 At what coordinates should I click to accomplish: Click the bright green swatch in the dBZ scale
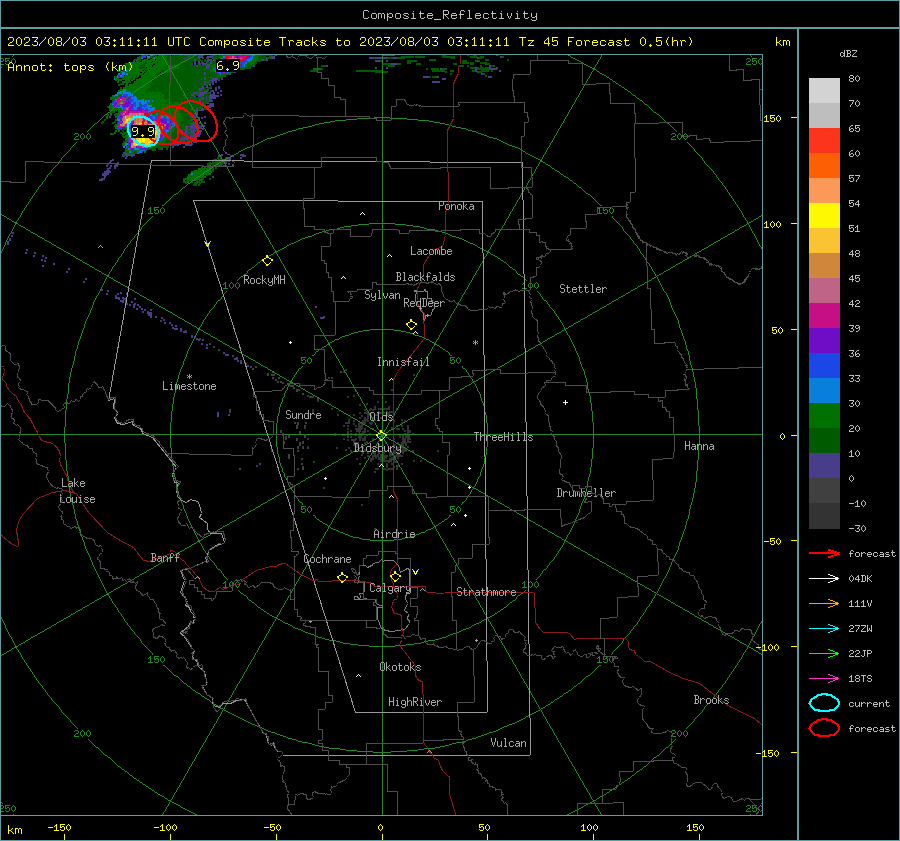click(x=824, y=416)
